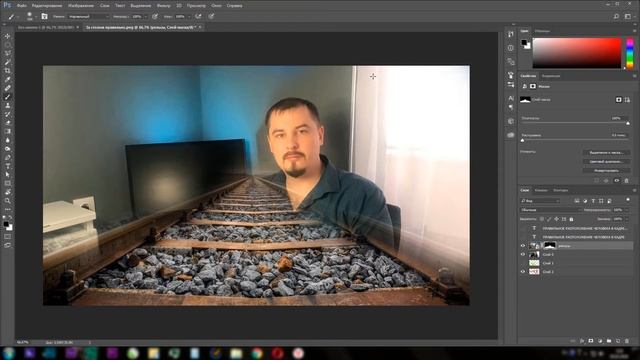Open brush opacity dropdown arrow in options bar
Viewport: 640px width, 360px height.
click(x=145, y=17)
